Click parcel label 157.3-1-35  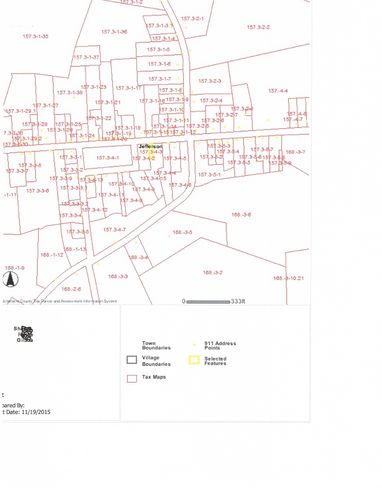tap(35, 36)
